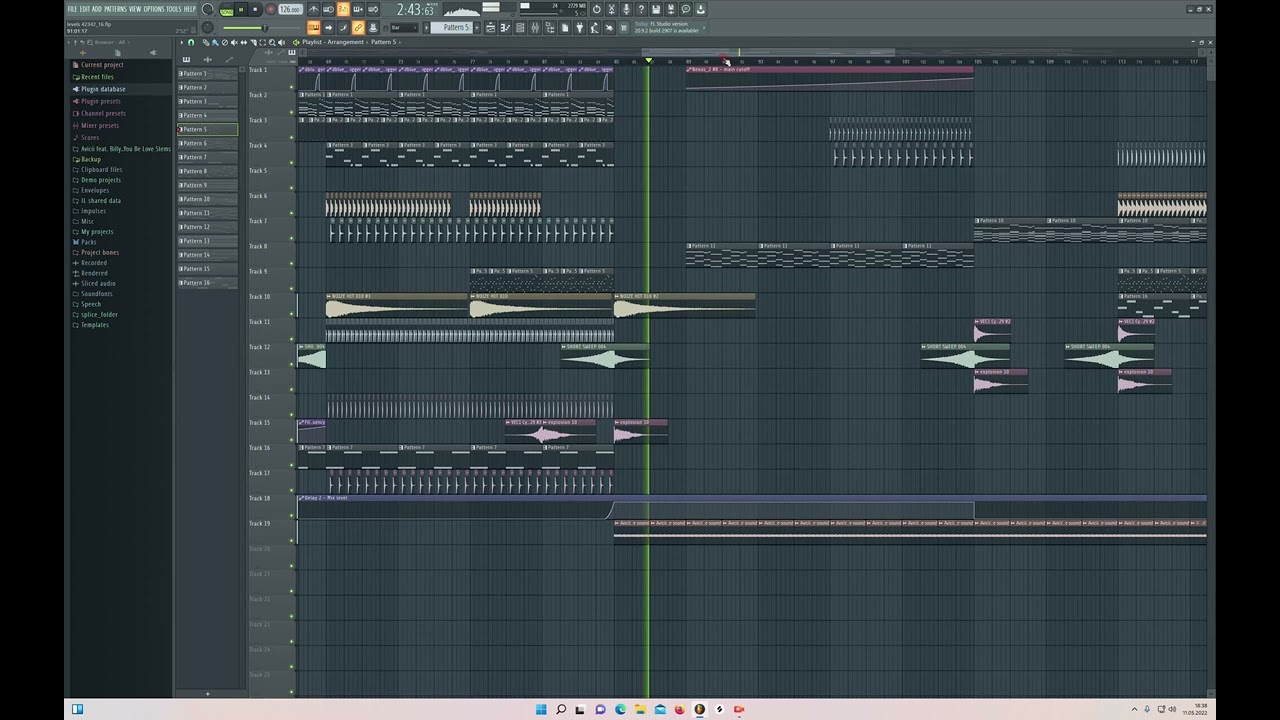Click the record button in transport
1280x720 pixels.
click(270, 9)
